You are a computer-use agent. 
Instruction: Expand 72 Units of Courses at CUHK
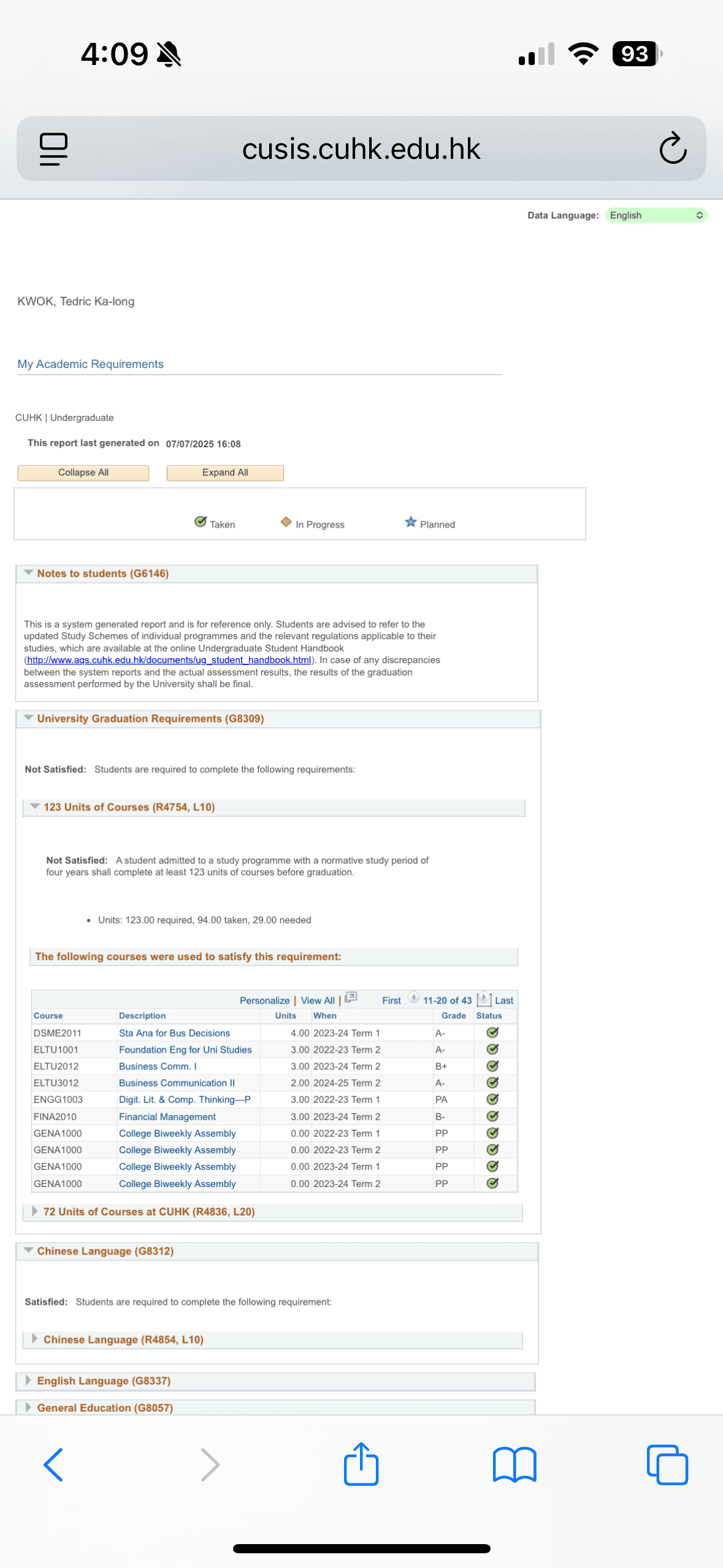35,1211
